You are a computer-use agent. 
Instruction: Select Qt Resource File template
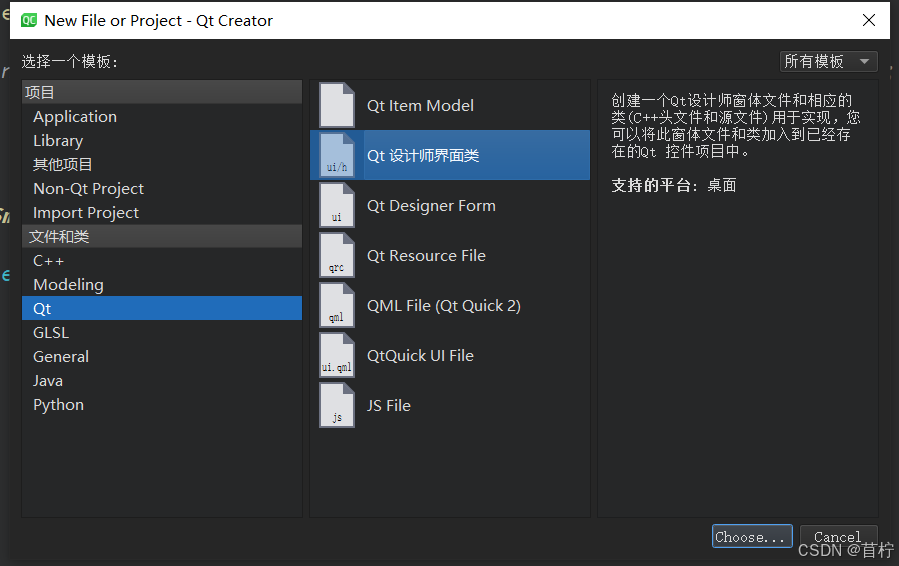click(x=450, y=255)
